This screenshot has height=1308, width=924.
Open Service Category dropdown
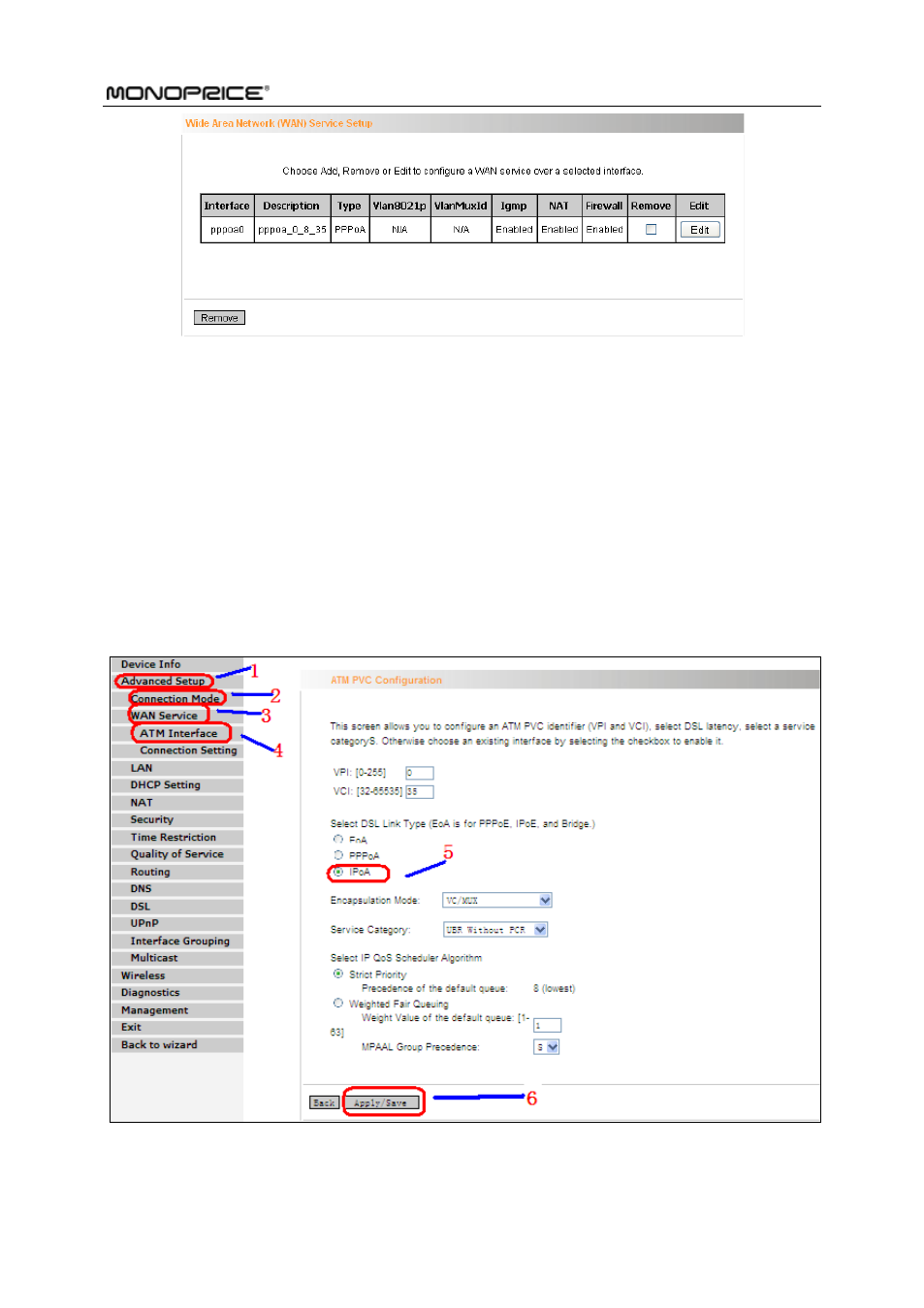(495, 930)
